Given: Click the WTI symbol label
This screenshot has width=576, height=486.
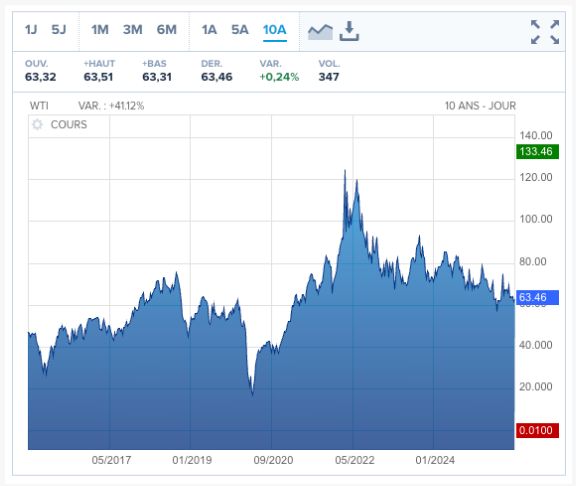Looking at the screenshot, I should click(x=39, y=106).
